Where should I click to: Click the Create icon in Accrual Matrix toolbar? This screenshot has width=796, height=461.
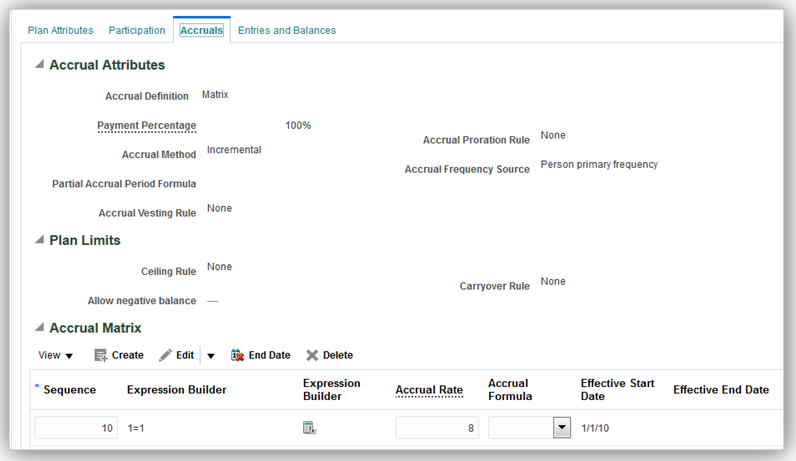point(101,355)
